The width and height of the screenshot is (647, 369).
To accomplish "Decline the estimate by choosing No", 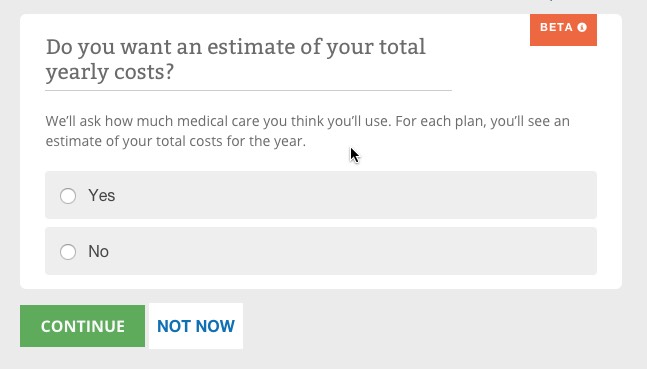I will 68,252.
